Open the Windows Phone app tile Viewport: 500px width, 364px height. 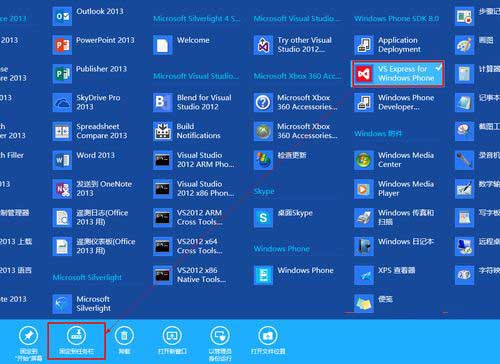coord(294,275)
